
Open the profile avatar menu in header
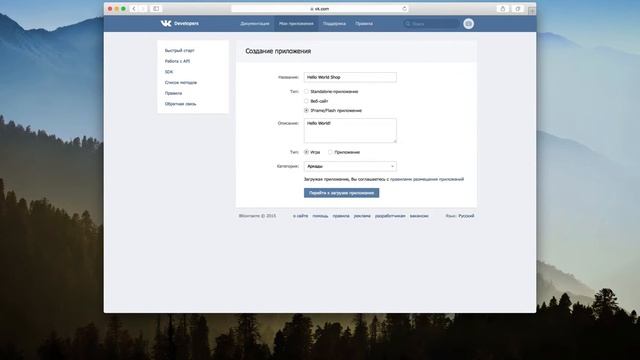[469, 24]
